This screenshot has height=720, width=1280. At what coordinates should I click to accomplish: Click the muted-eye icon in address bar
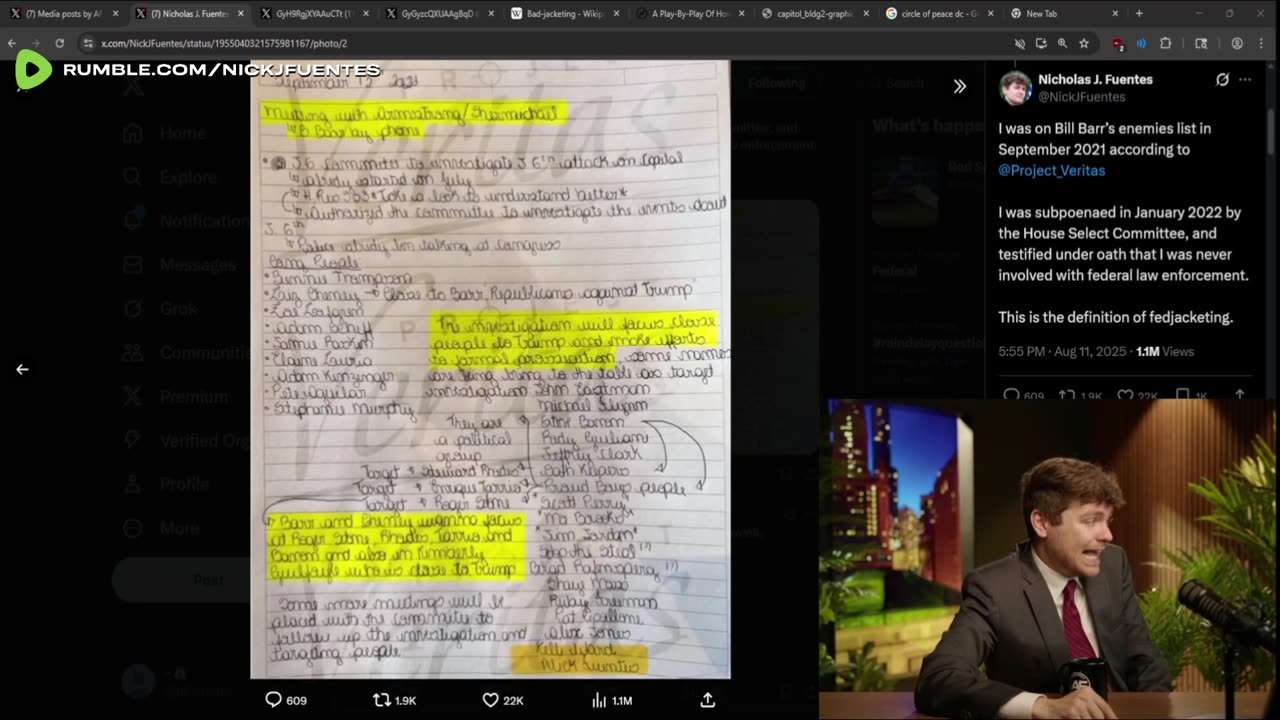coord(1020,44)
